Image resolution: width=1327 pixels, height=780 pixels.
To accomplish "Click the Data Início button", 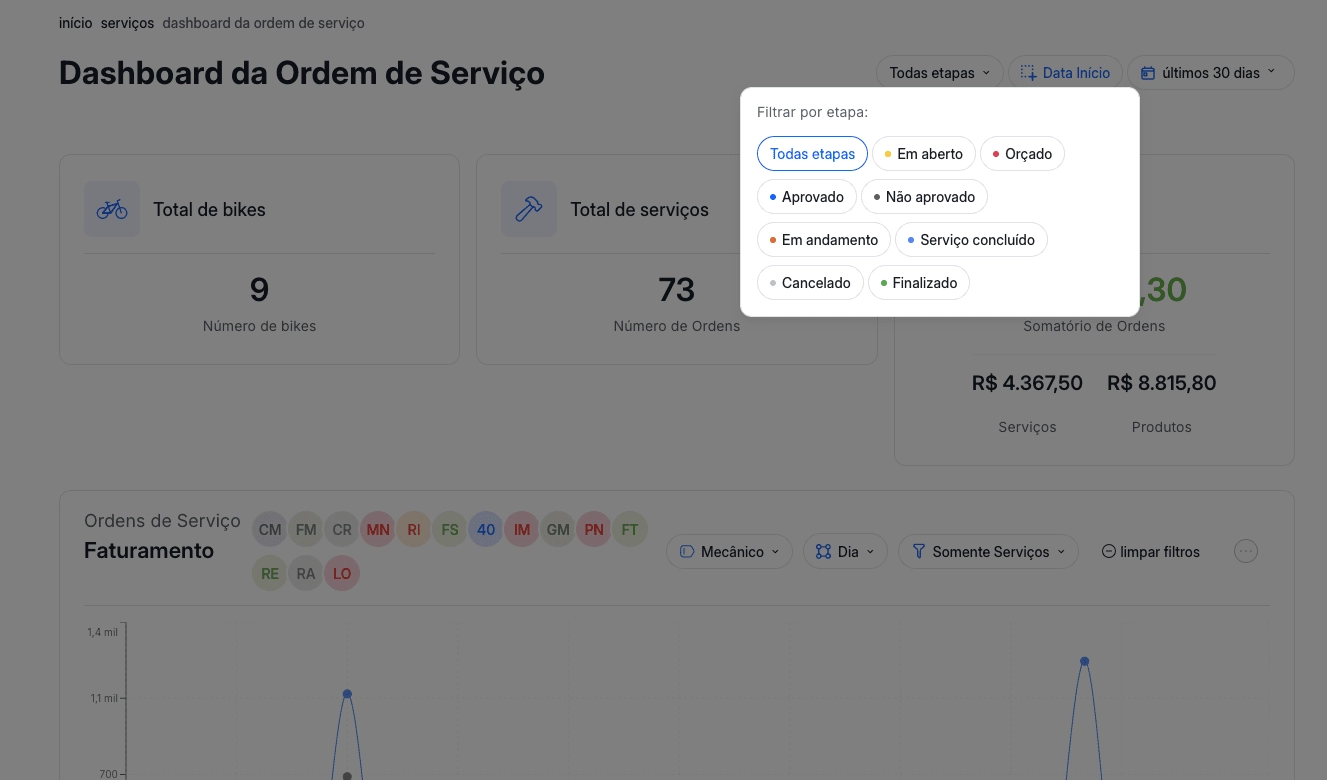I will (x=1065, y=73).
